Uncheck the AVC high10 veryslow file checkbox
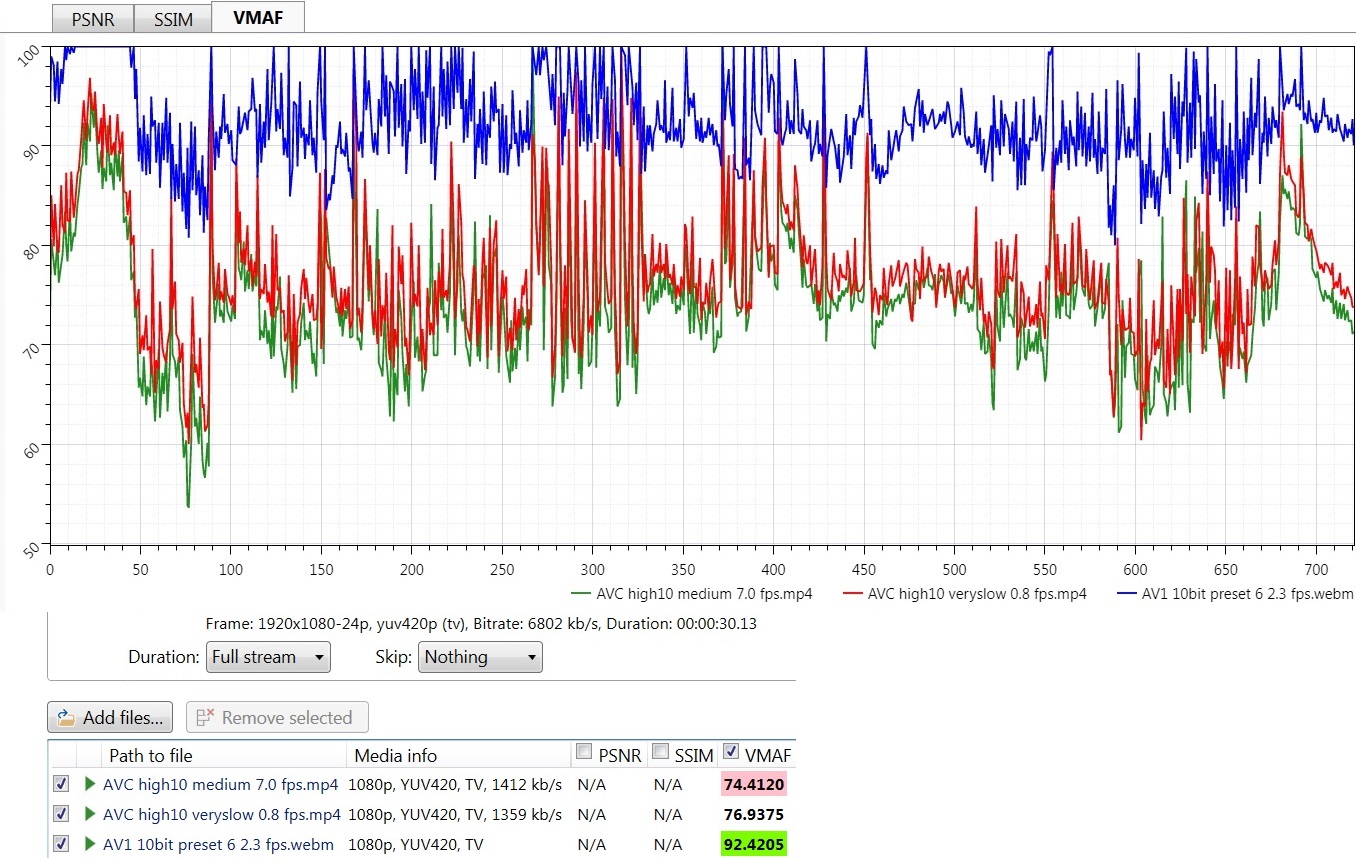Screen dimensions: 1356x860 [x=61, y=814]
